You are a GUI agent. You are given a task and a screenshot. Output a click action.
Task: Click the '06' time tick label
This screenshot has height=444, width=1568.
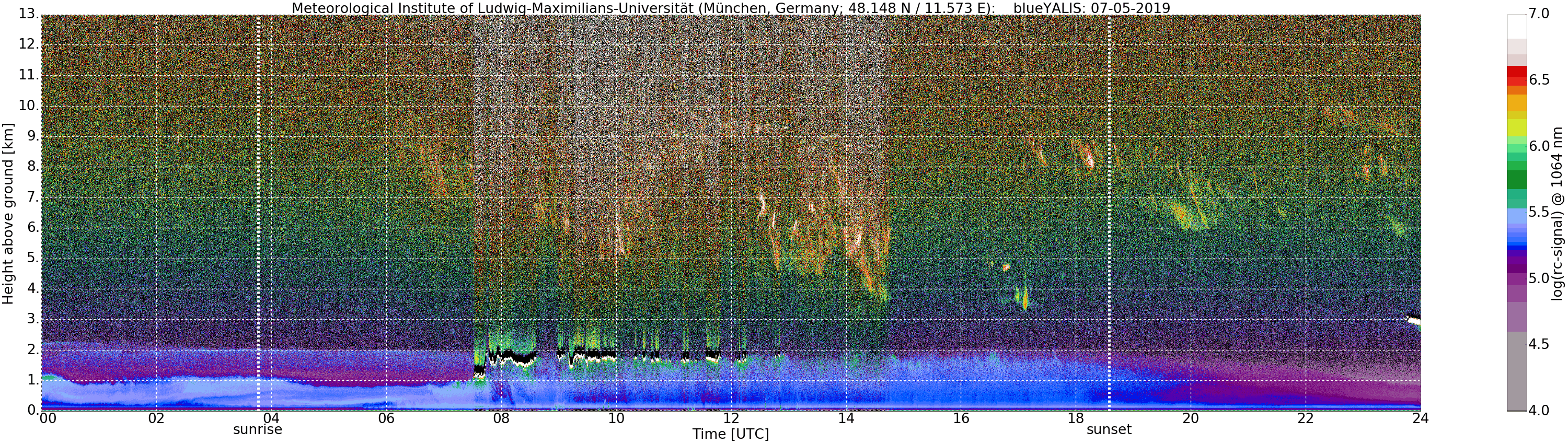(386, 418)
